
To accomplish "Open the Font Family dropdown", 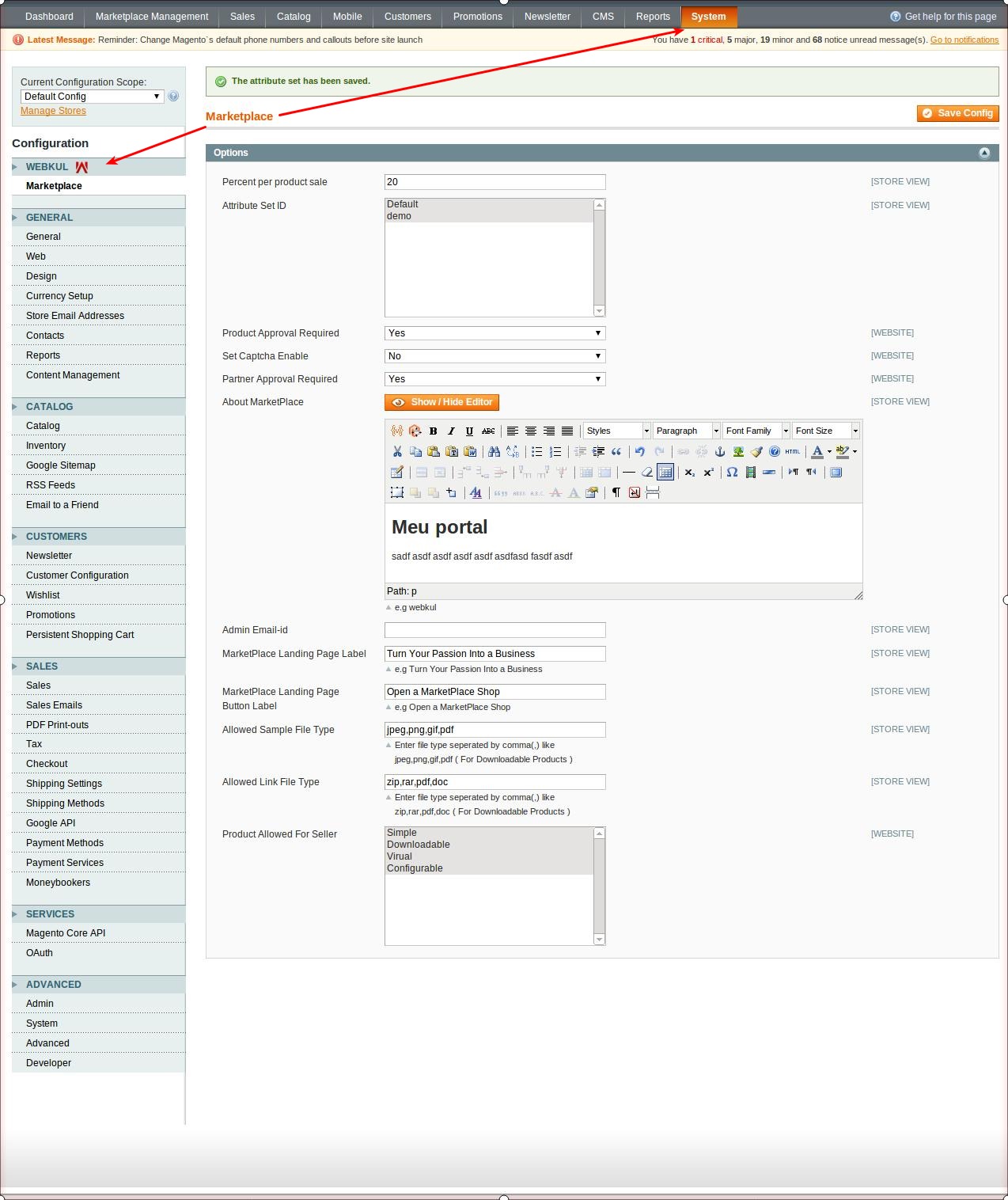I will click(x=756, y=431).
